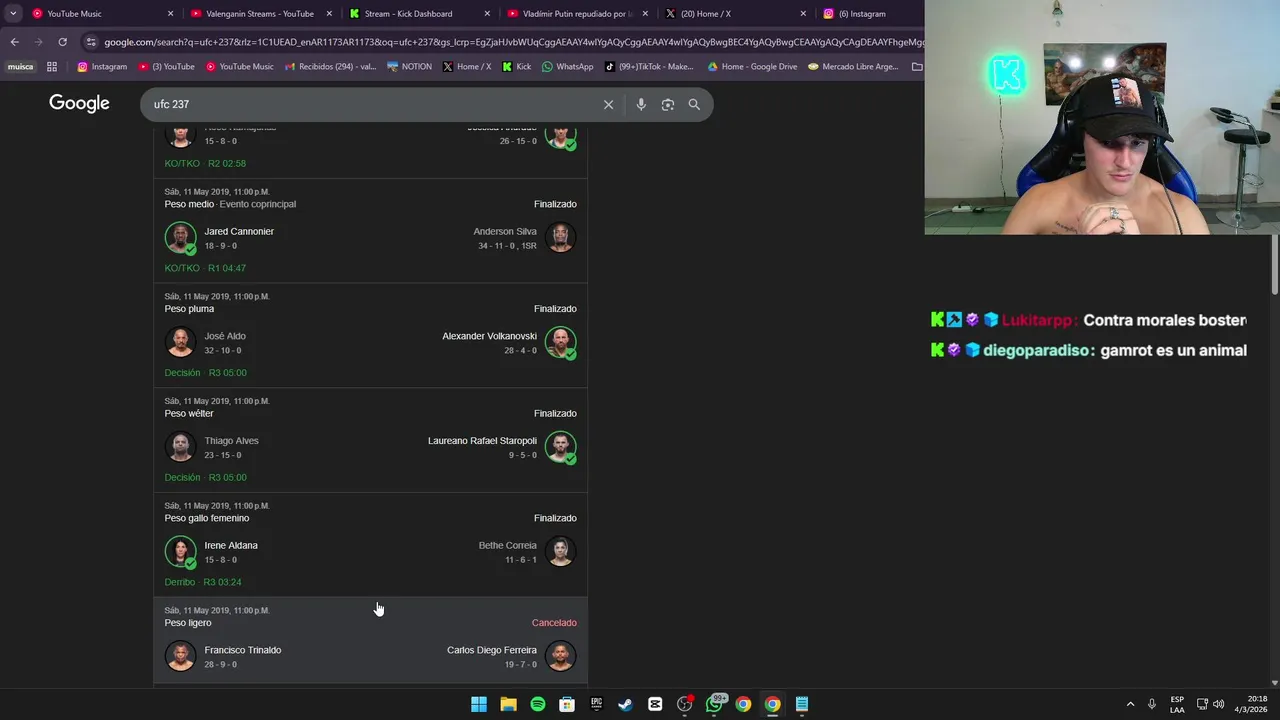Open Mercado Libre Argentina bookmark
Screen dimensions: 1280x720
[853, 67]
